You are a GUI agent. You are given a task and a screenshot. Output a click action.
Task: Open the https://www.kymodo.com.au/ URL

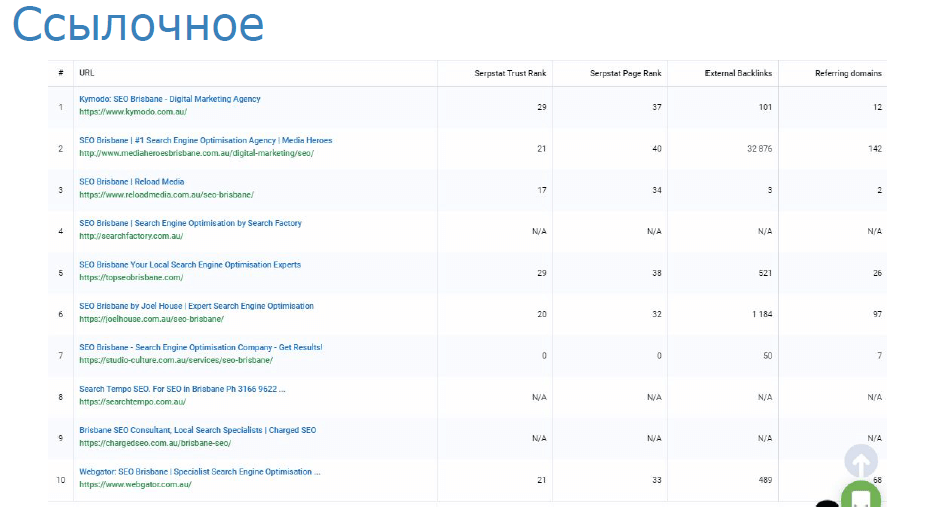click(x=133, y=112)
